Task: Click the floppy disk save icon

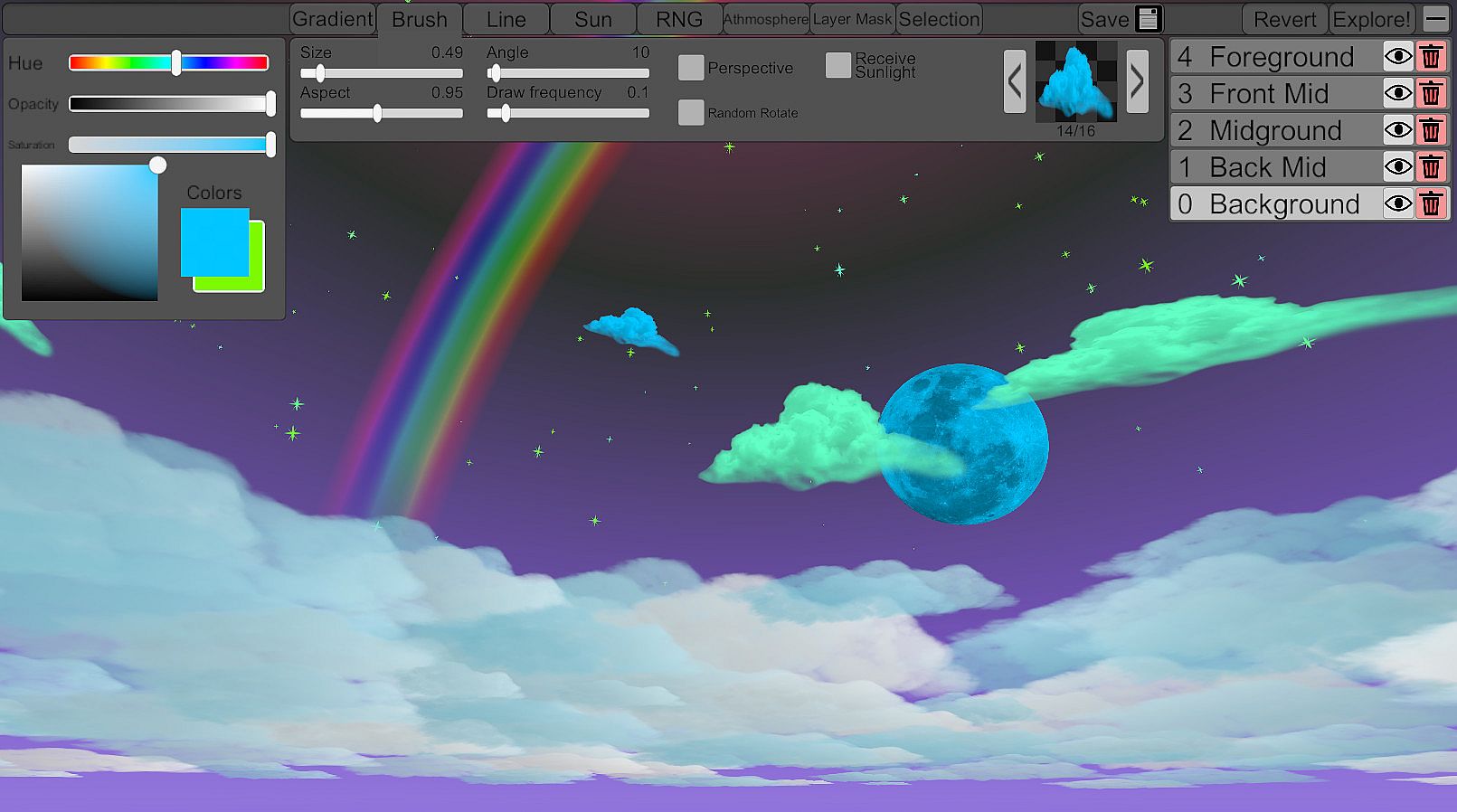Action: pyautogui.click(x=1148, y=19)
